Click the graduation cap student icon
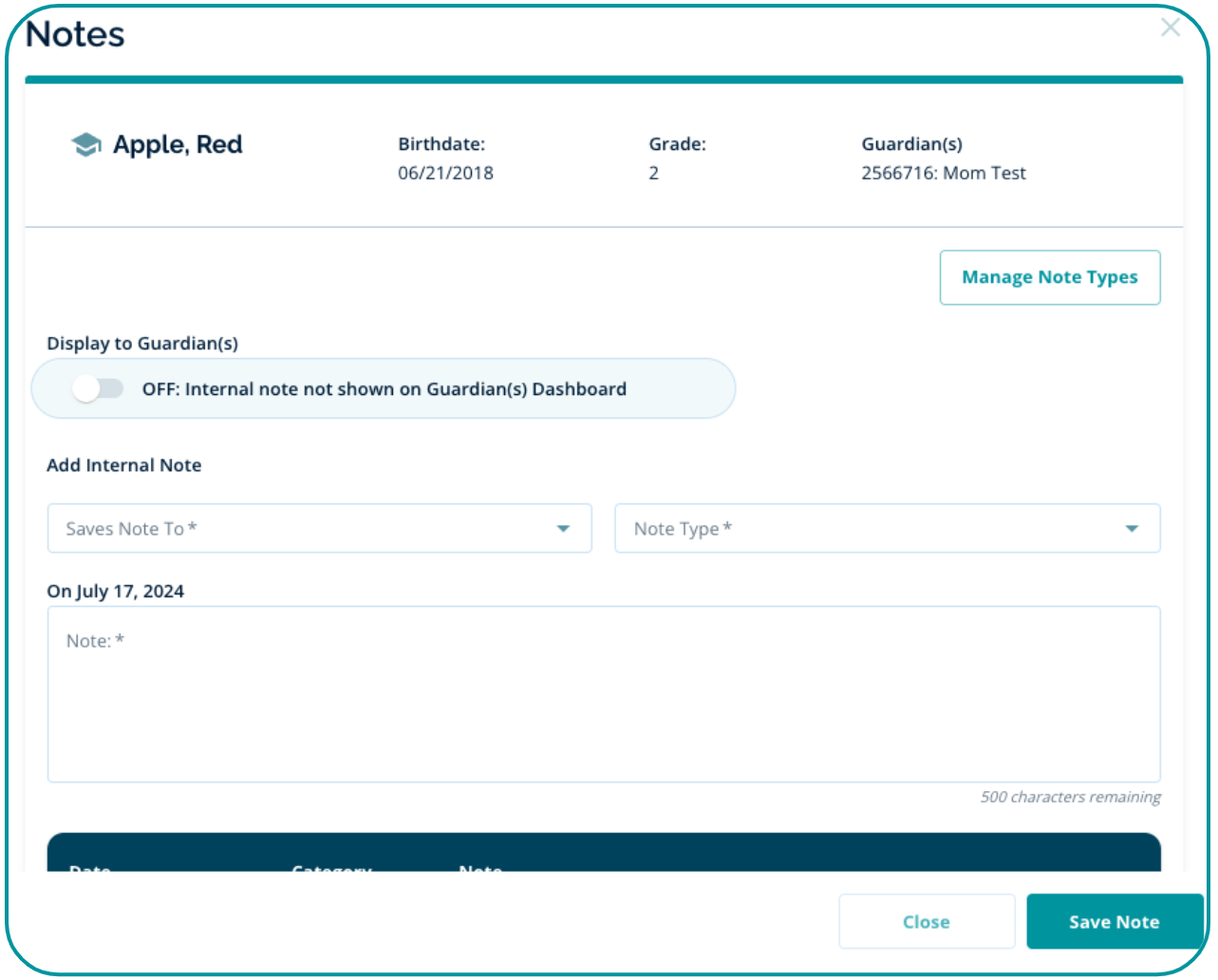The height and width of the screenshot is (980, 1218). (86, 145)
